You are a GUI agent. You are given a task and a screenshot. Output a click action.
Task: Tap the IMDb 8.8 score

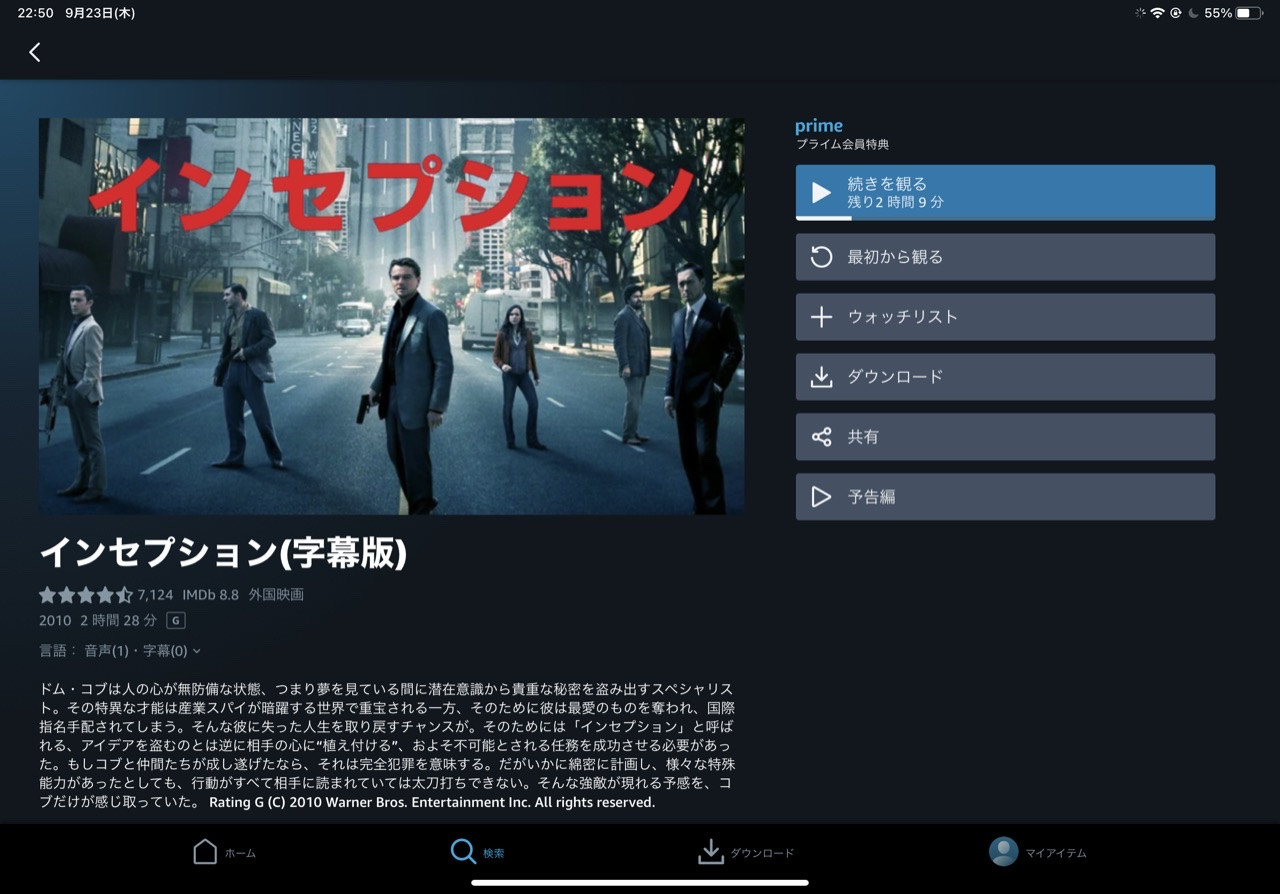coord(210,595)
